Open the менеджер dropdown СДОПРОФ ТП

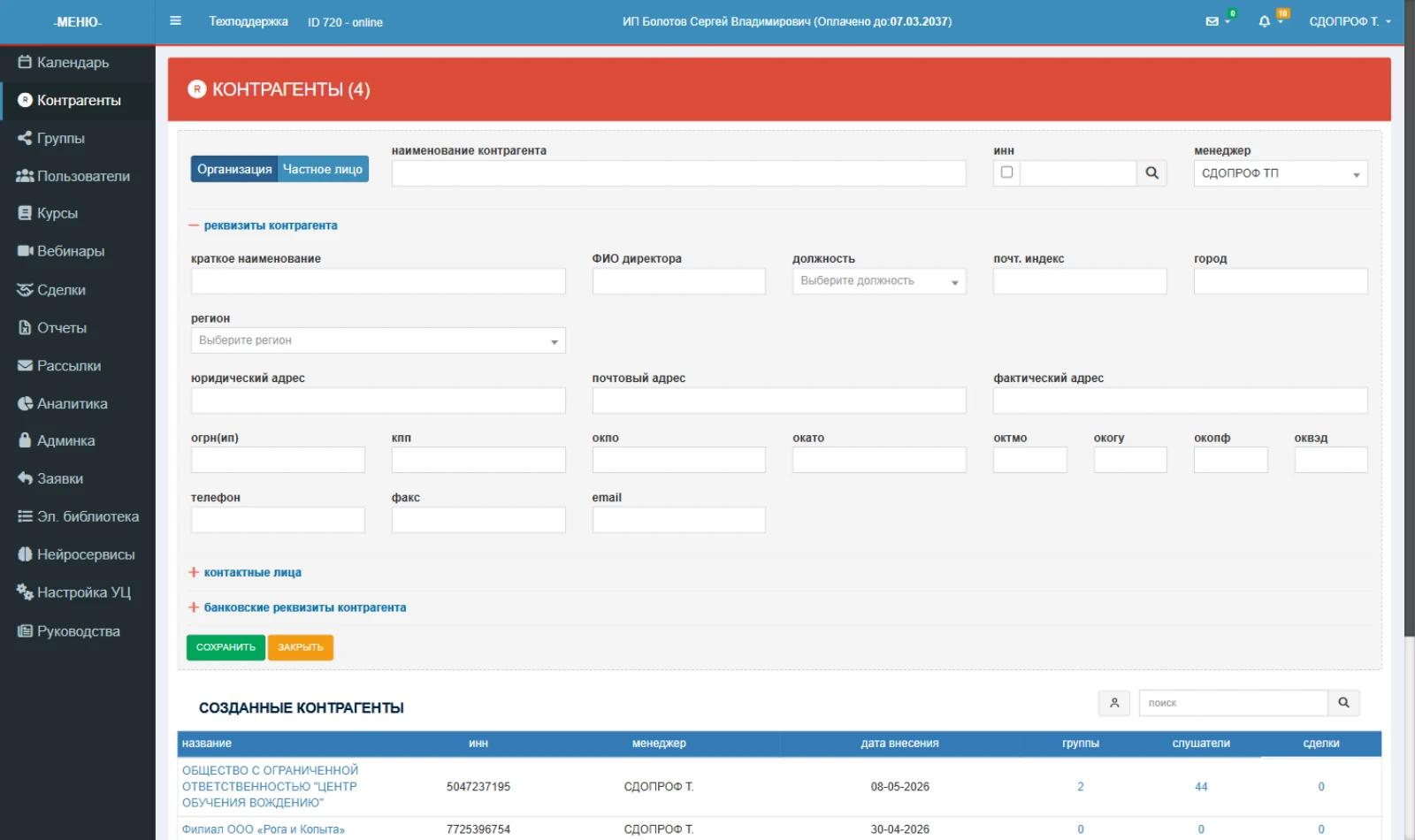1281,173
